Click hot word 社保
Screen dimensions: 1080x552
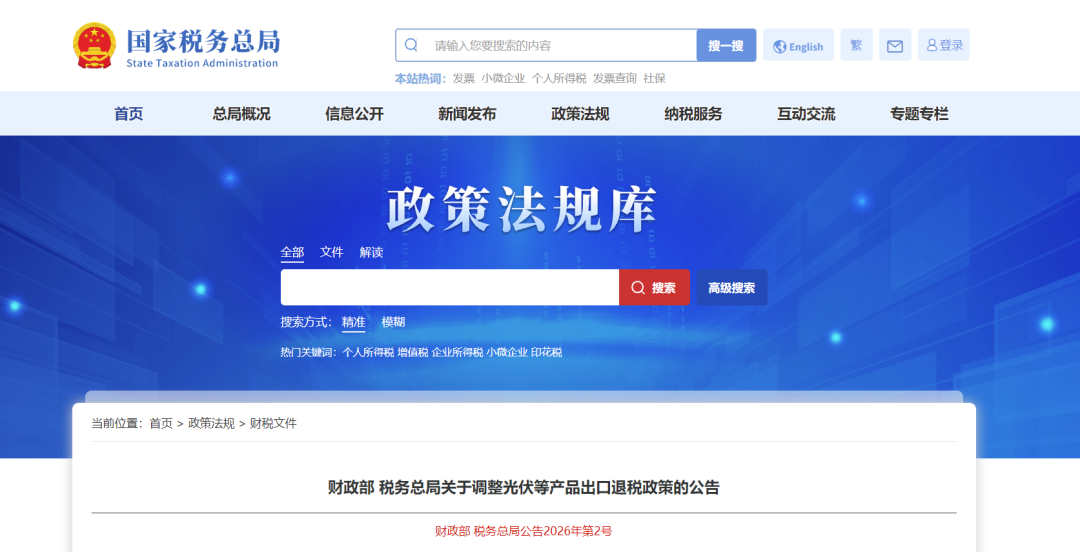[654, 79]
